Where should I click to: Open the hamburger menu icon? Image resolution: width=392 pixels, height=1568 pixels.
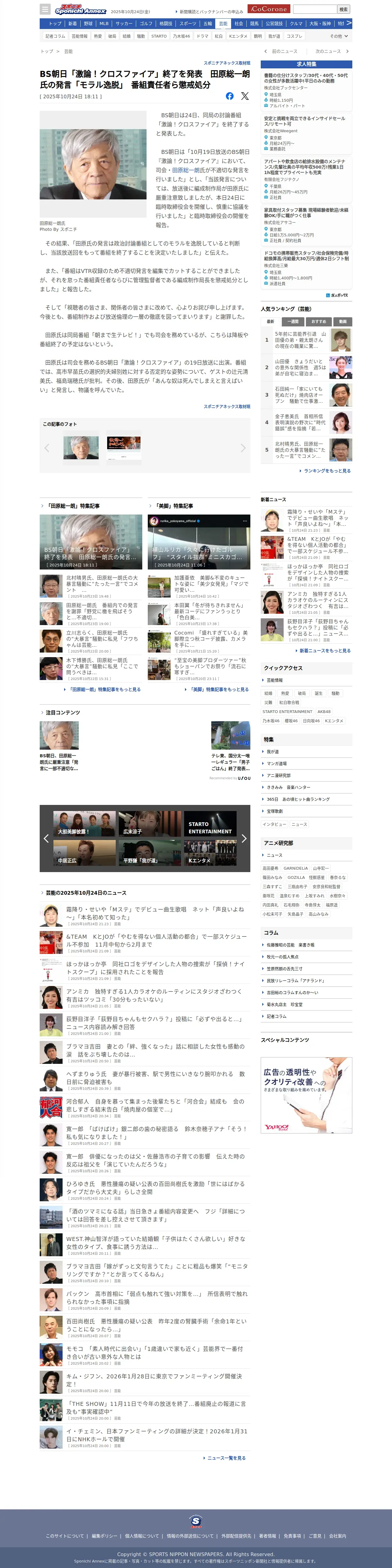click(x=45, y=9)
